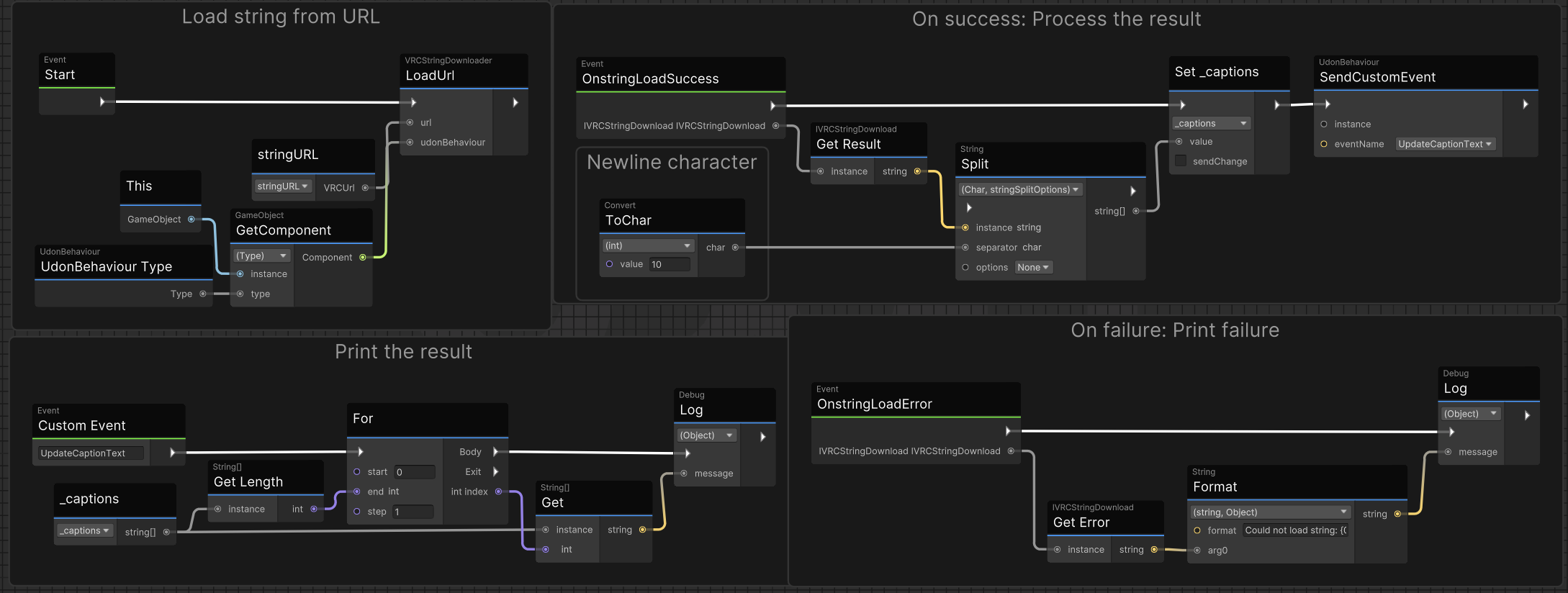Click the ToChar value input port

coord(610,264)
